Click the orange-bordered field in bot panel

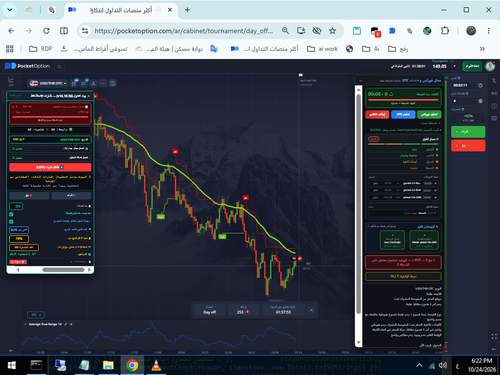click(24, 247)
